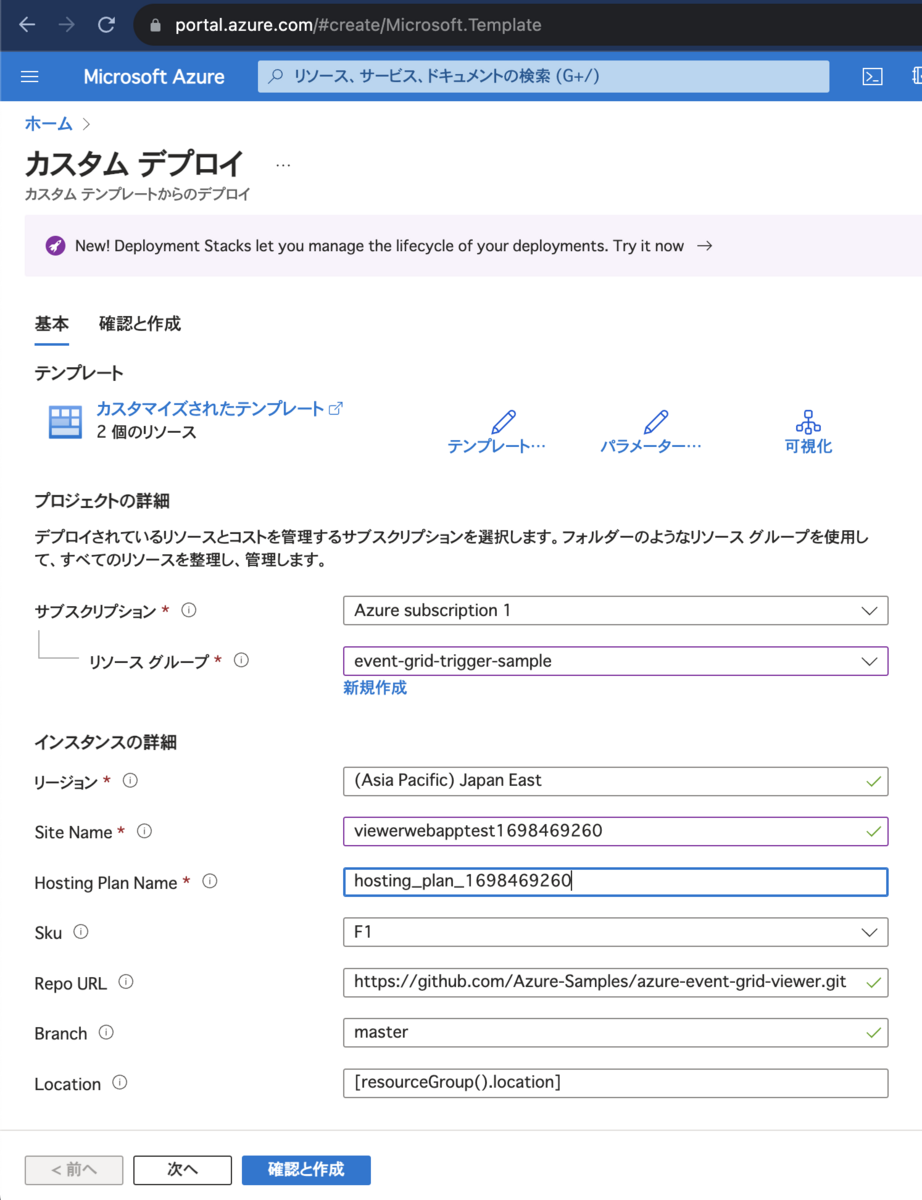Click the template grid icon
Image resolution: width=922 pixels, height=1200 pixels.
[65, 422]
